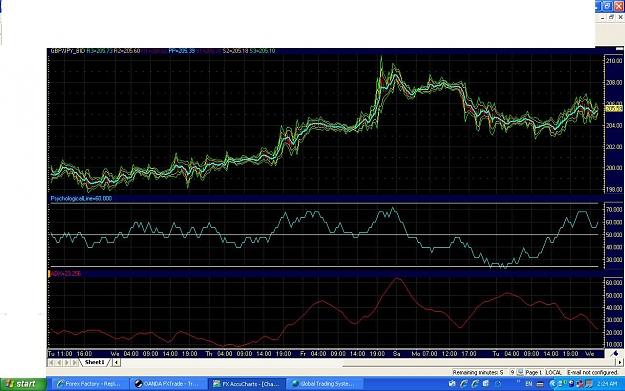Close the main application window
Viewport: 625px width, 391px height.
pos(619,6)
